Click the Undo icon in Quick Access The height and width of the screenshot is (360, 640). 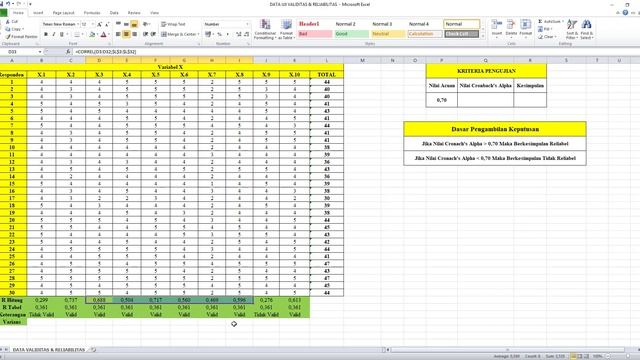(8, 4)
